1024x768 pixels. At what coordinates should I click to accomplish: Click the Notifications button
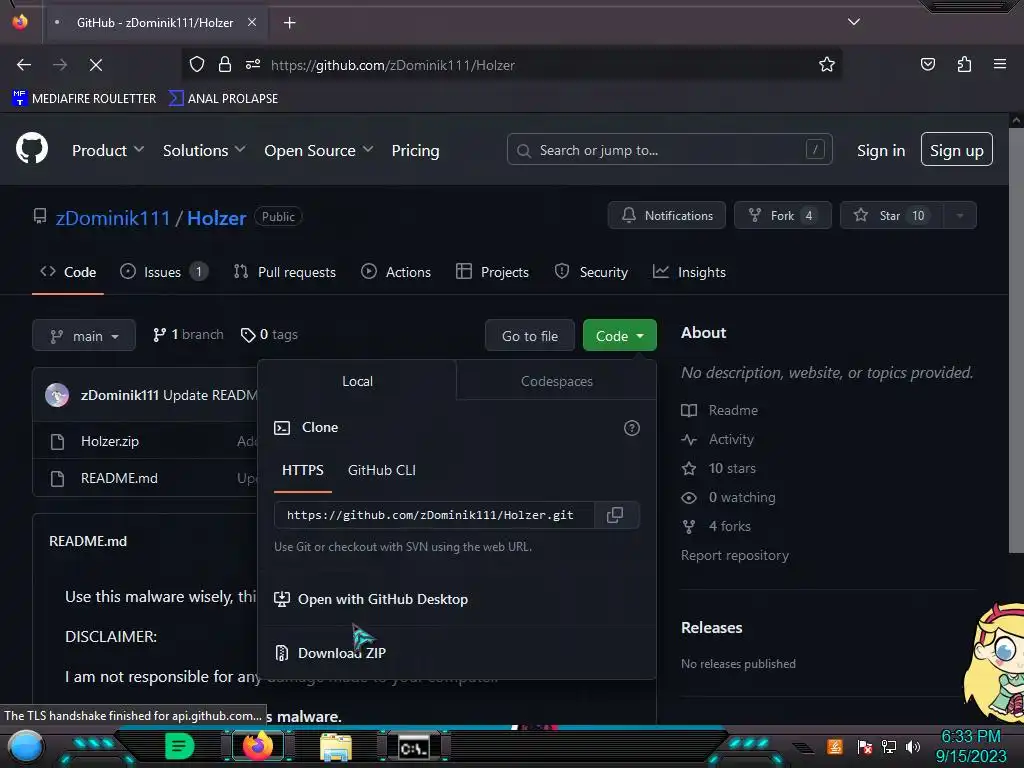[x=667, y=216]
